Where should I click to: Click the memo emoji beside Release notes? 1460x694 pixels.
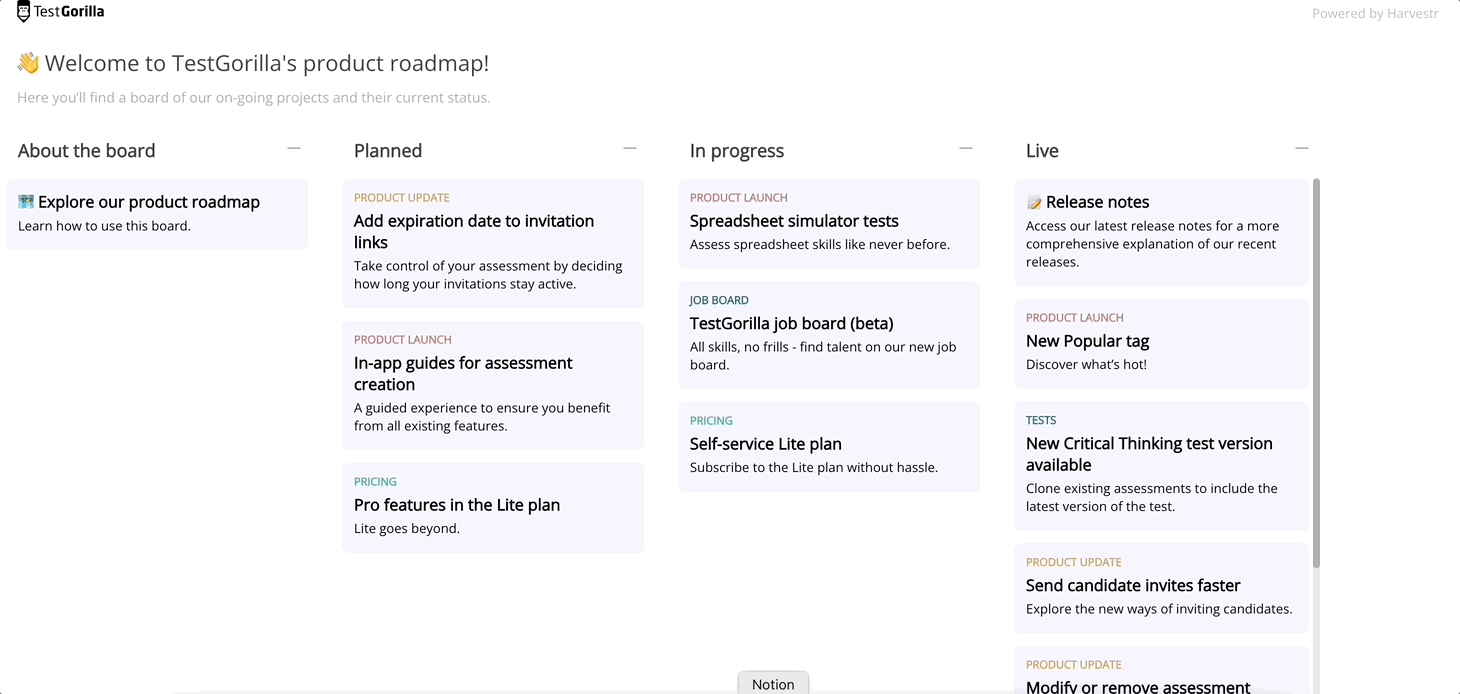pyautogui.click(x=1034, y=202)
